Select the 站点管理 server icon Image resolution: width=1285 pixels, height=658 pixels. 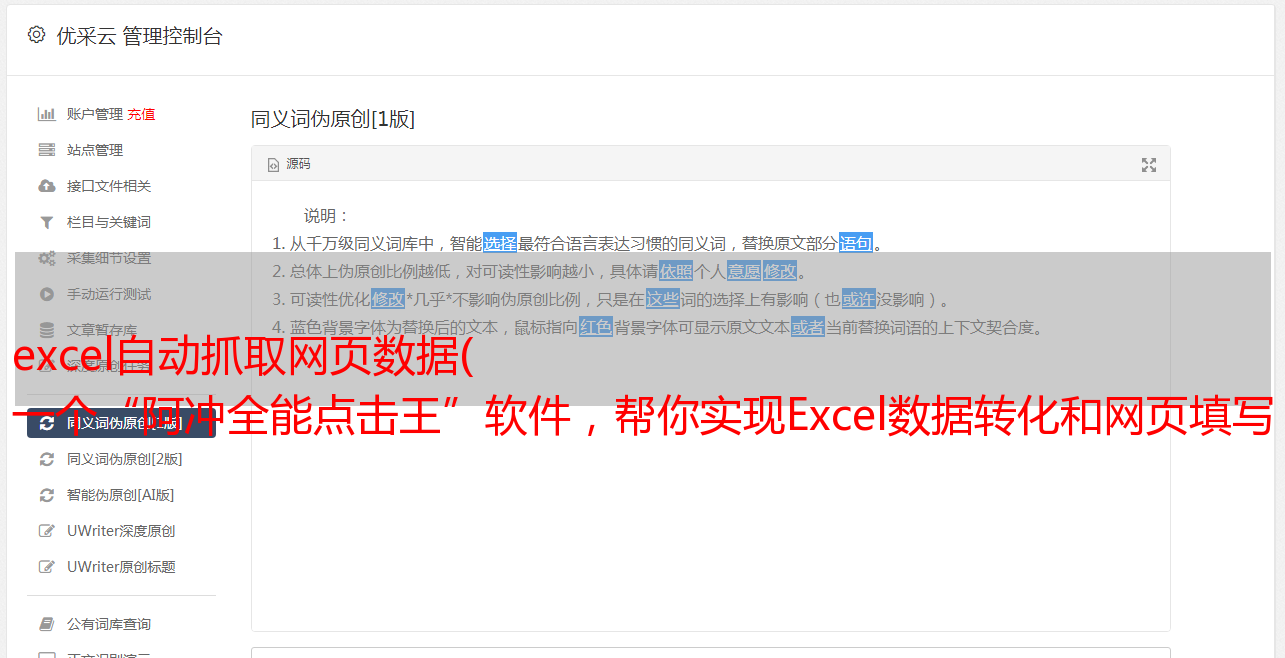[46, 150]
